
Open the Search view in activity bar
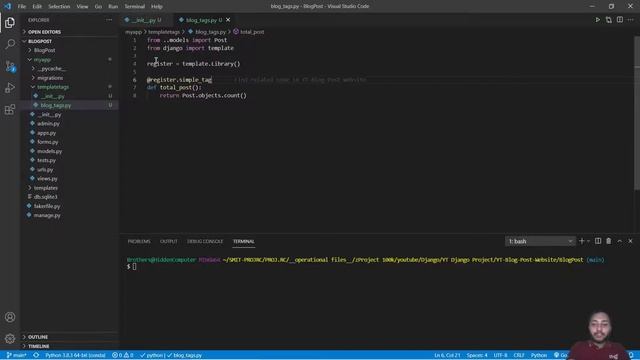[10, 44]
